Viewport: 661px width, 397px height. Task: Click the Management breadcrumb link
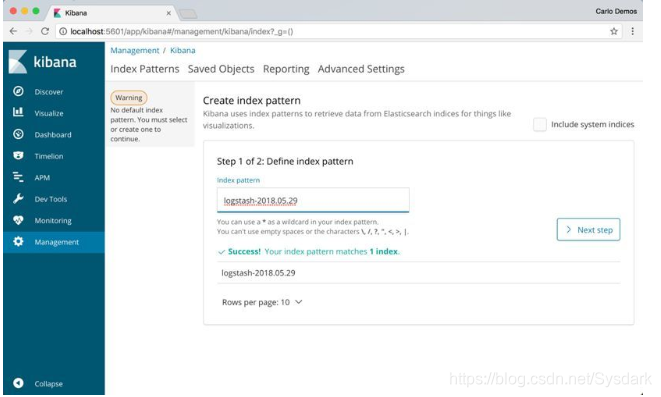(x=134, y=51)
